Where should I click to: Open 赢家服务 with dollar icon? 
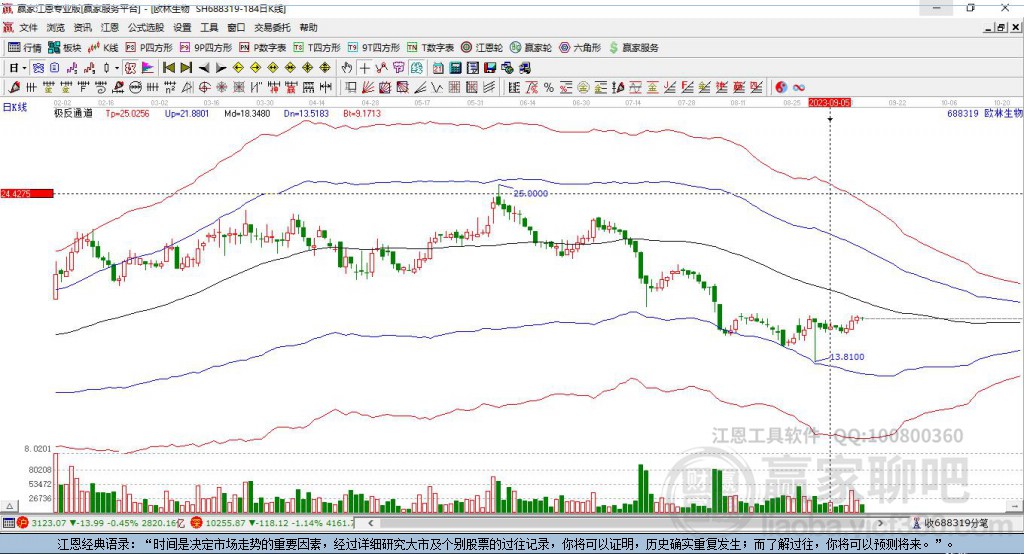633,48
